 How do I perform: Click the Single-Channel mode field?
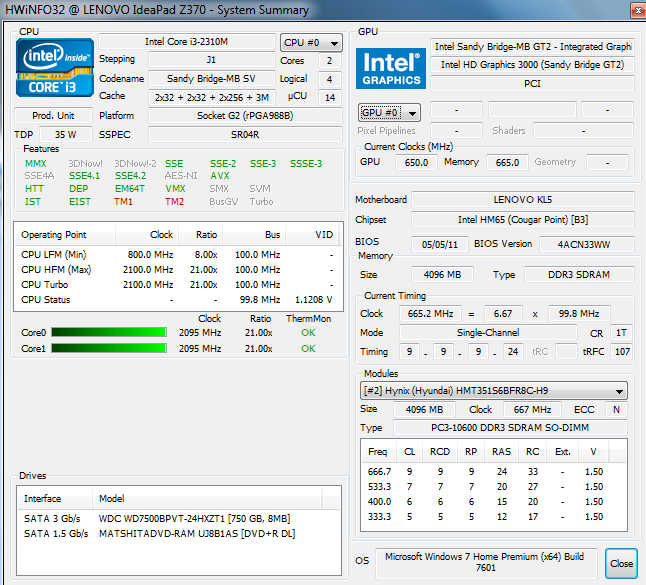(488, 332)
